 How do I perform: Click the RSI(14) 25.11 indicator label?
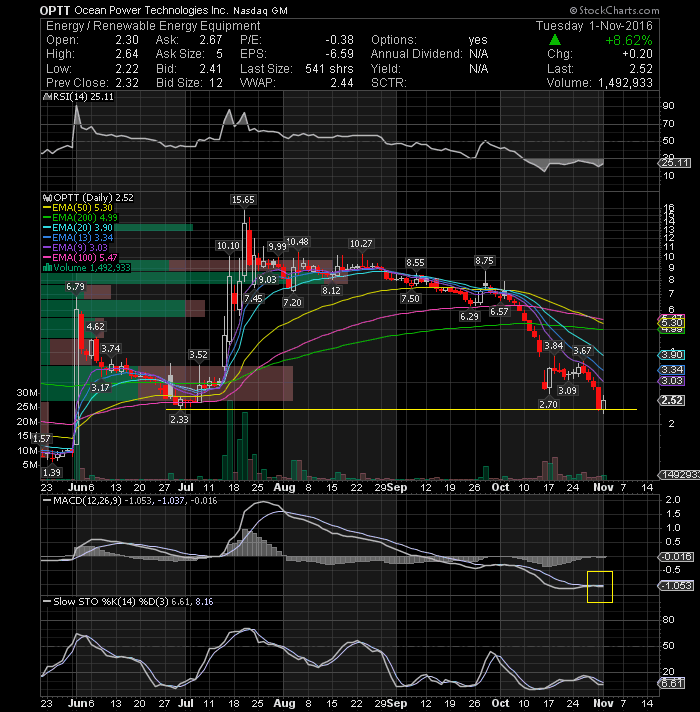click(78, 97)
